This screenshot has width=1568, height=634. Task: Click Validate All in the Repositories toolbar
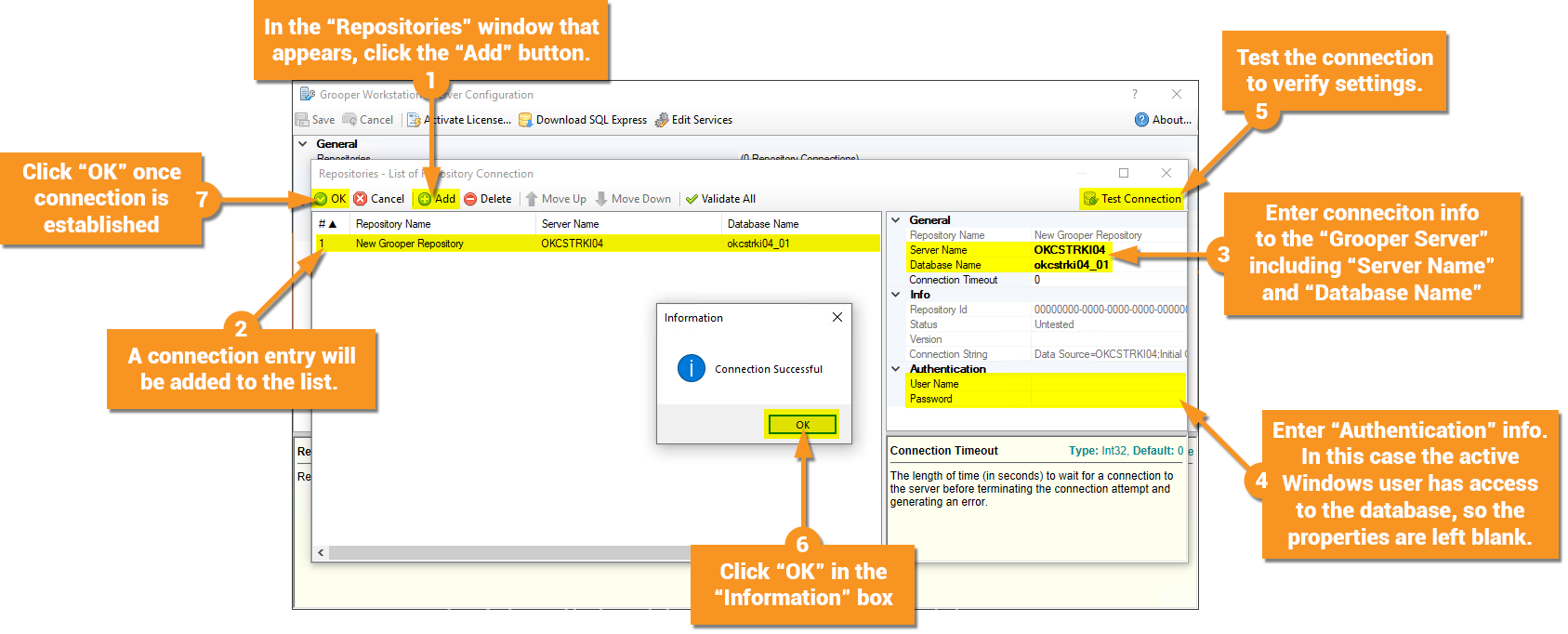tap(720, 199)
